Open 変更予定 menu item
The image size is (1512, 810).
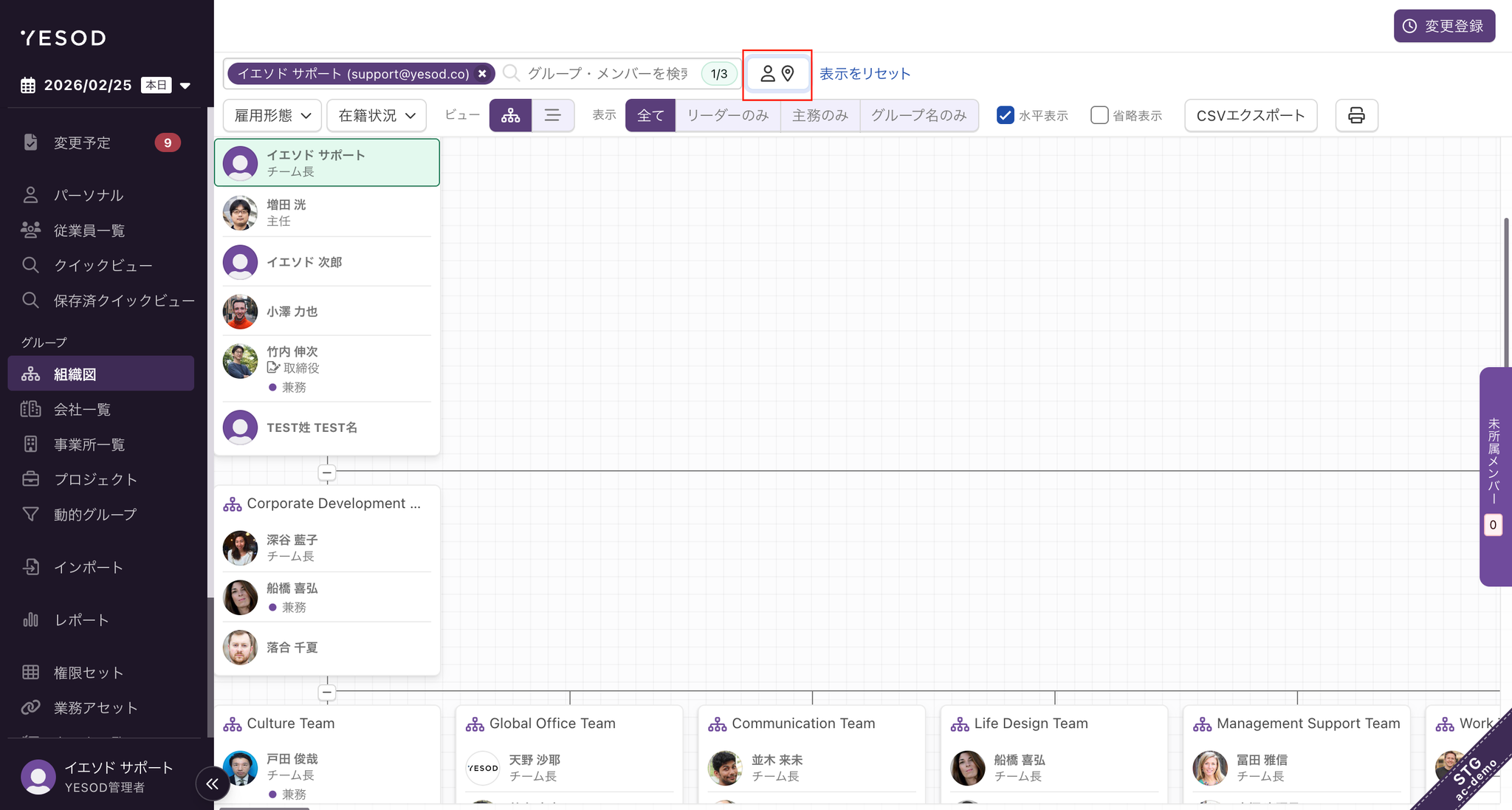click(82, 143)
